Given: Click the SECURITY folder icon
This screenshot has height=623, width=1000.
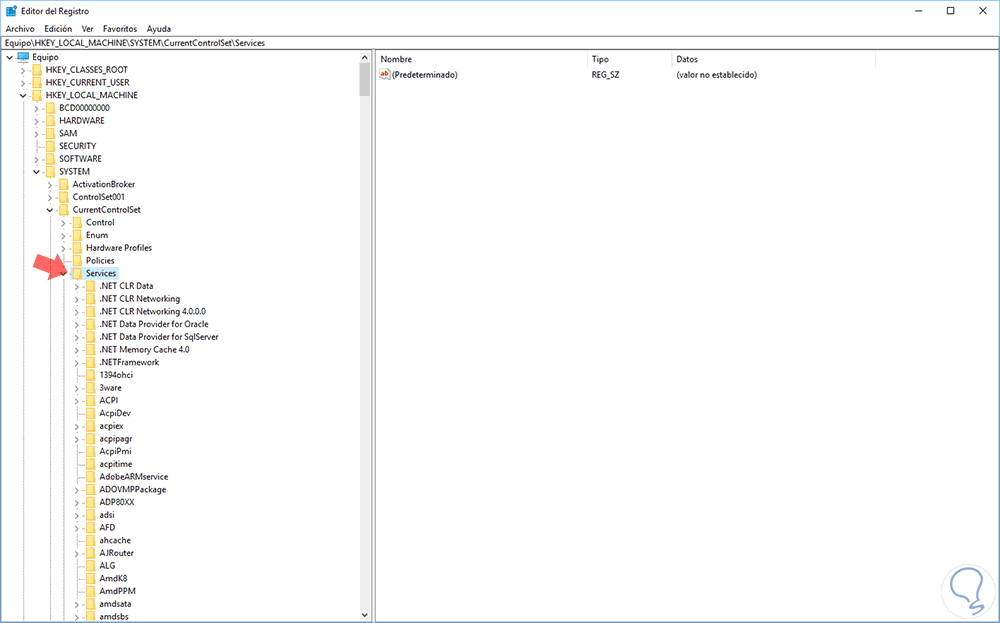Looking at the screenshot, I should tap(50, 146).
